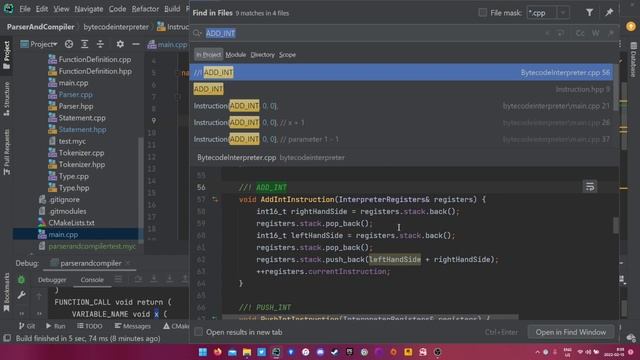Open the Run tool window
The height and width of the screenshot is (360, 640).
[x=56, y=326]
